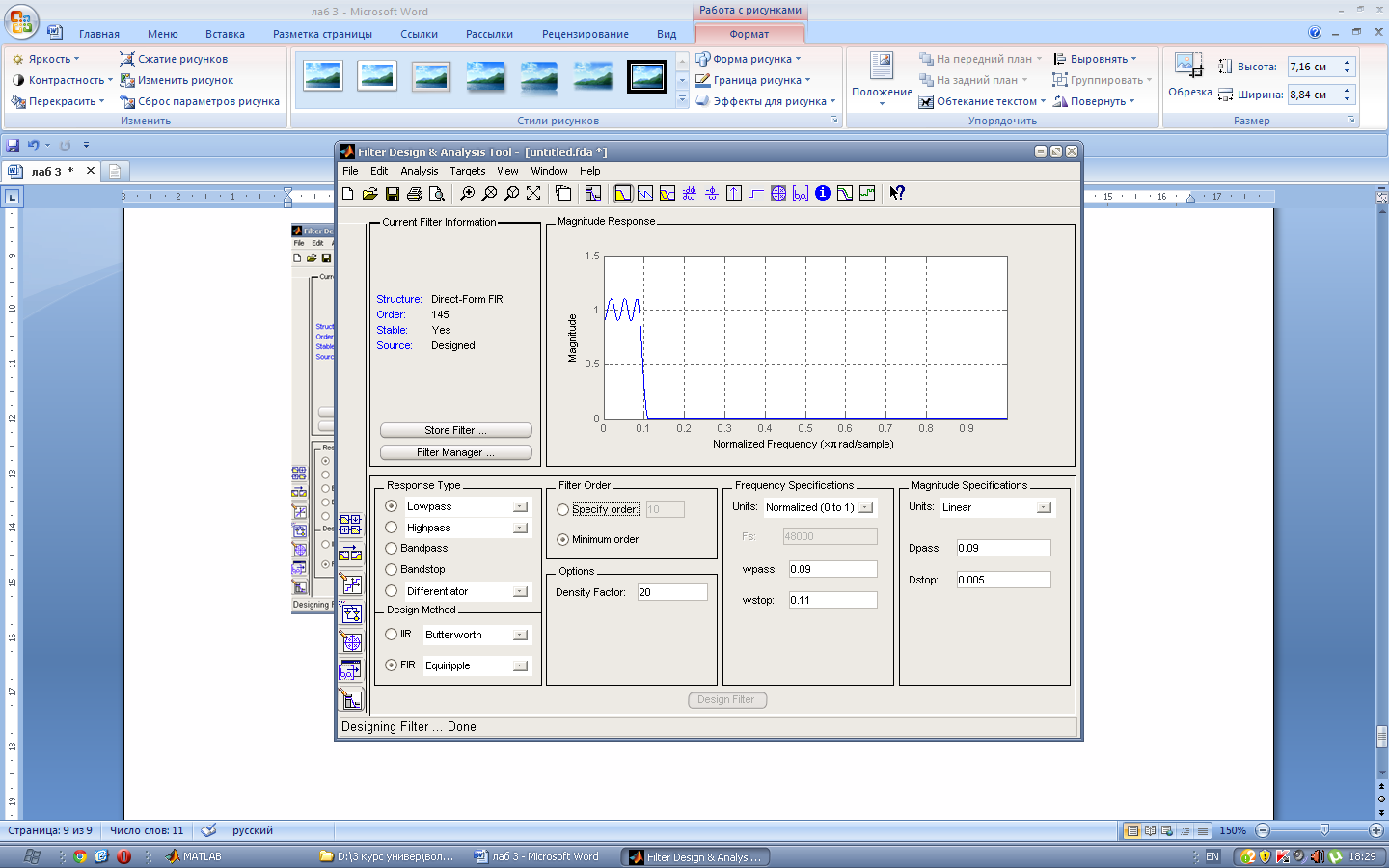Image resolution: width=1389 pixels, height=868 pixels.
Task: Show Filter Coefficients [b,a] toolbar icon
Action: 801,193
